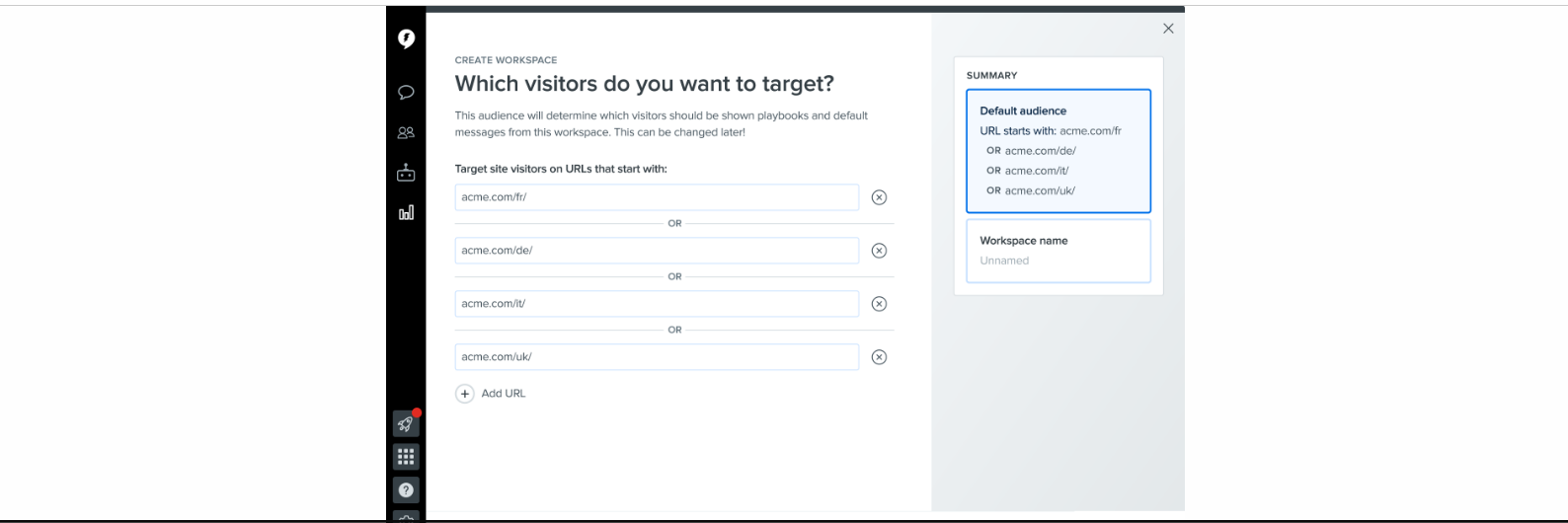Click into the acme.com/de/ URL field
This screenshot has height=523, width=1568.
[657, 251]
